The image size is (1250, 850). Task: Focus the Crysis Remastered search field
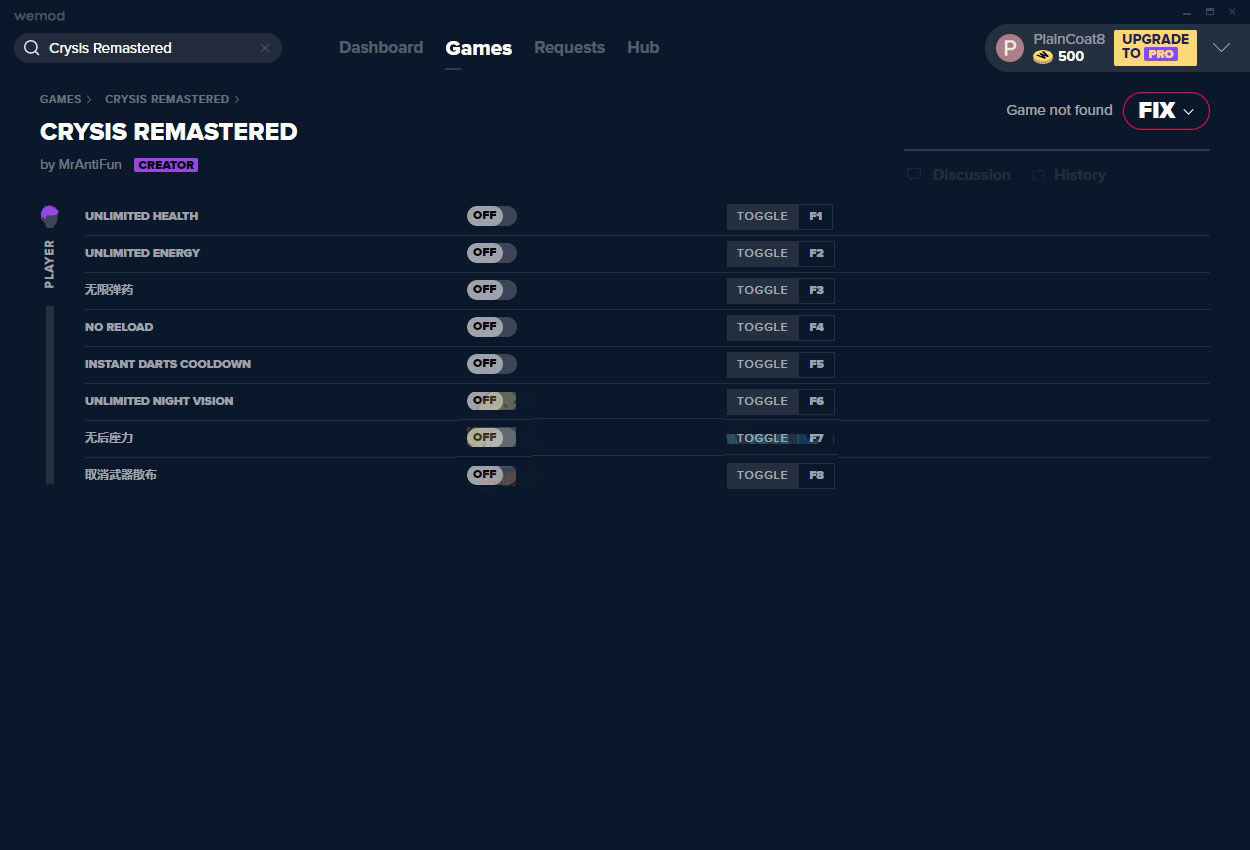148,48
